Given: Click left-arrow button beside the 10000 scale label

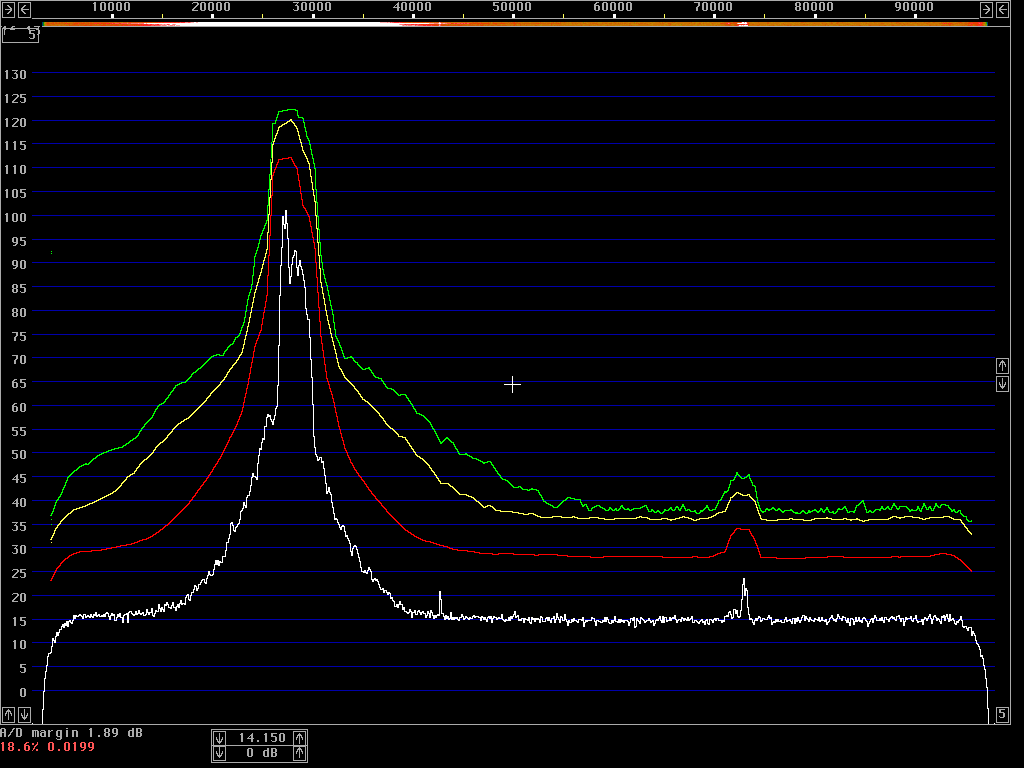Looking at the screenshot, I should (x=24, y=9).
